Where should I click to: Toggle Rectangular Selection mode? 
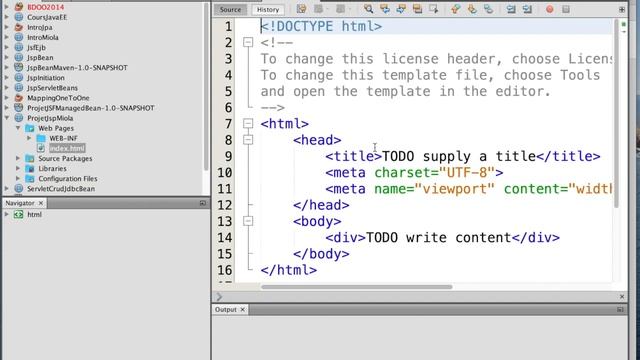pos(433,9)
